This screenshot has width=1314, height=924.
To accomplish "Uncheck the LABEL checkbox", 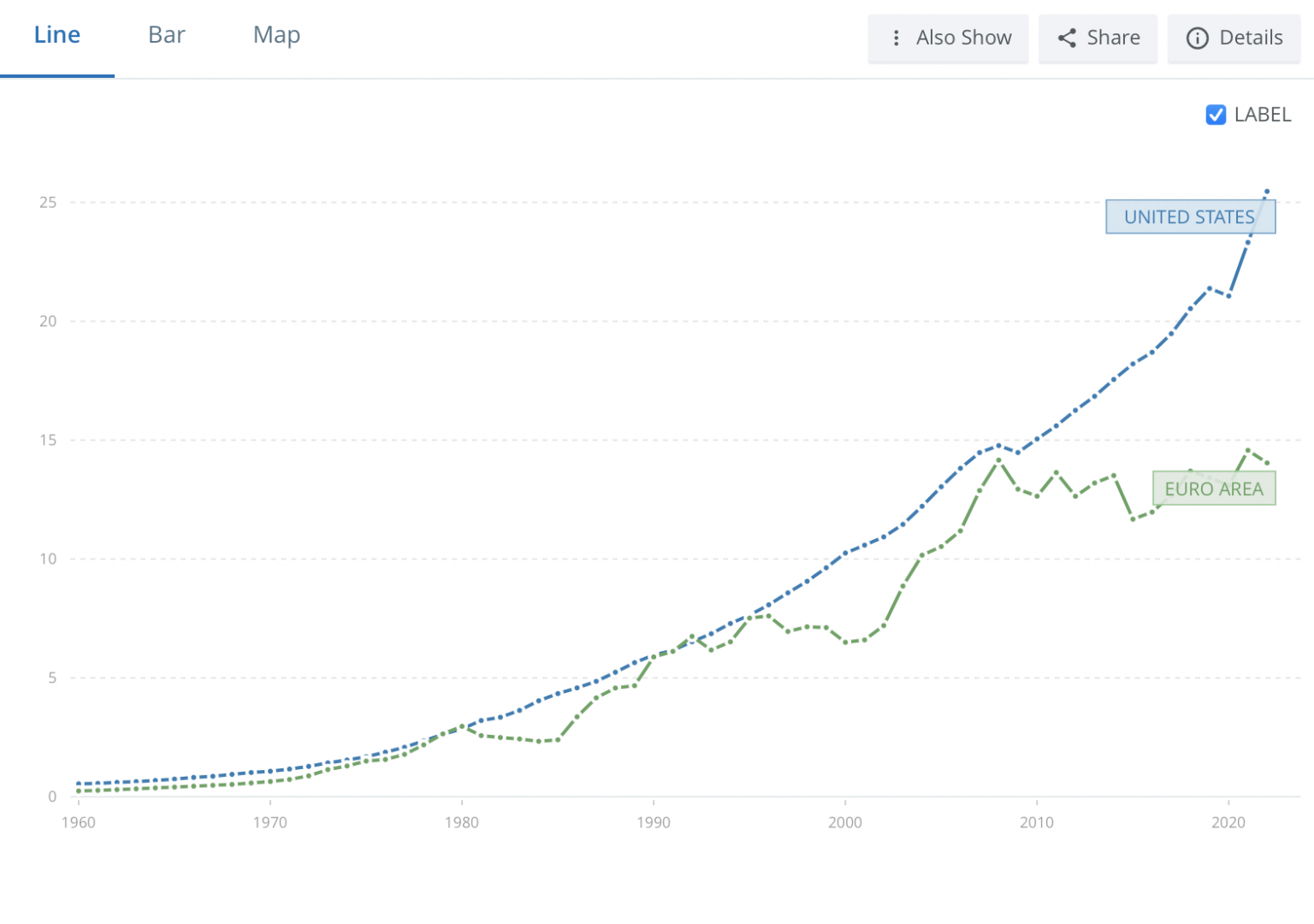I will click(x=1215, y=115).
